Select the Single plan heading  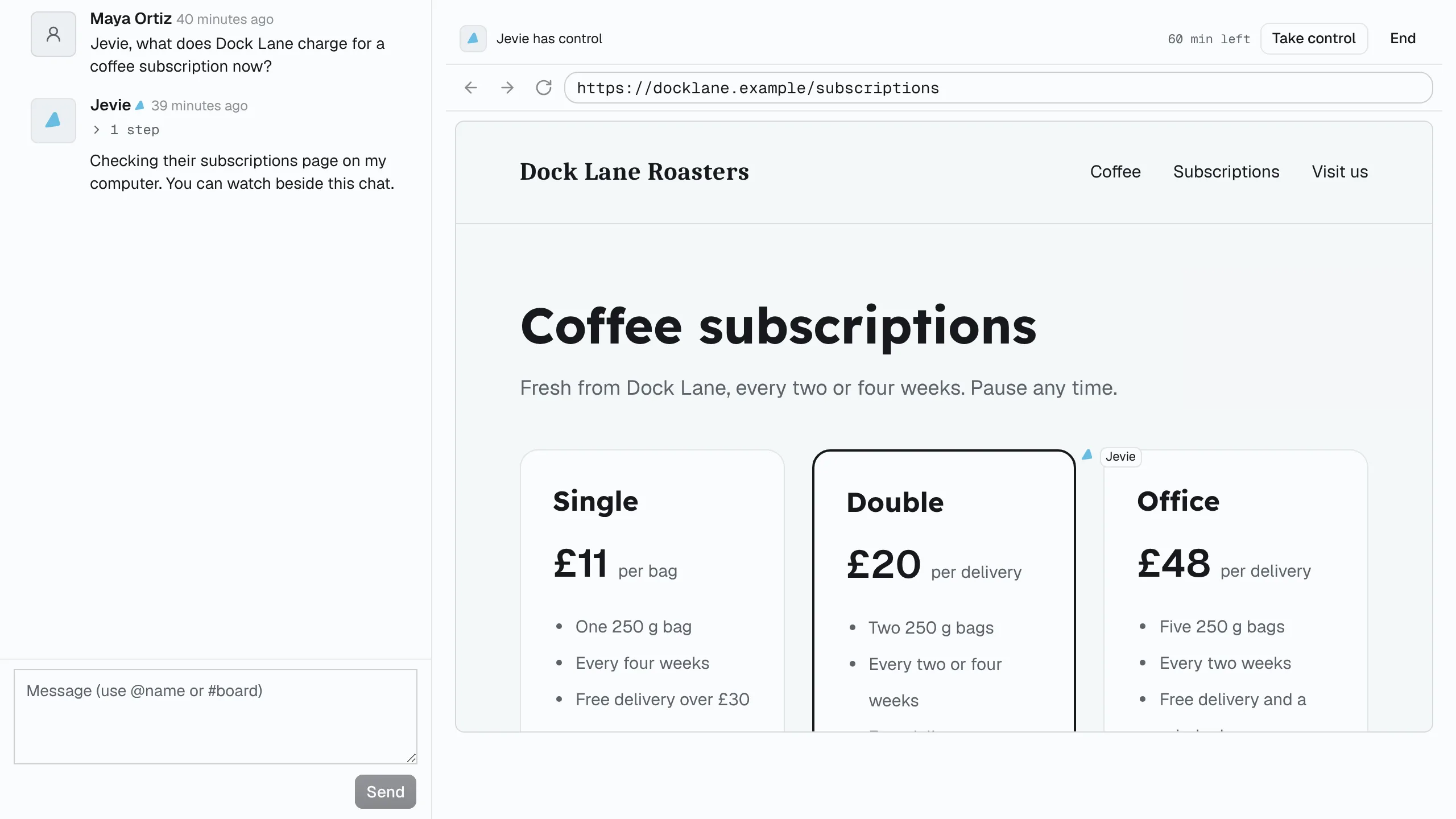click(595, 502)
